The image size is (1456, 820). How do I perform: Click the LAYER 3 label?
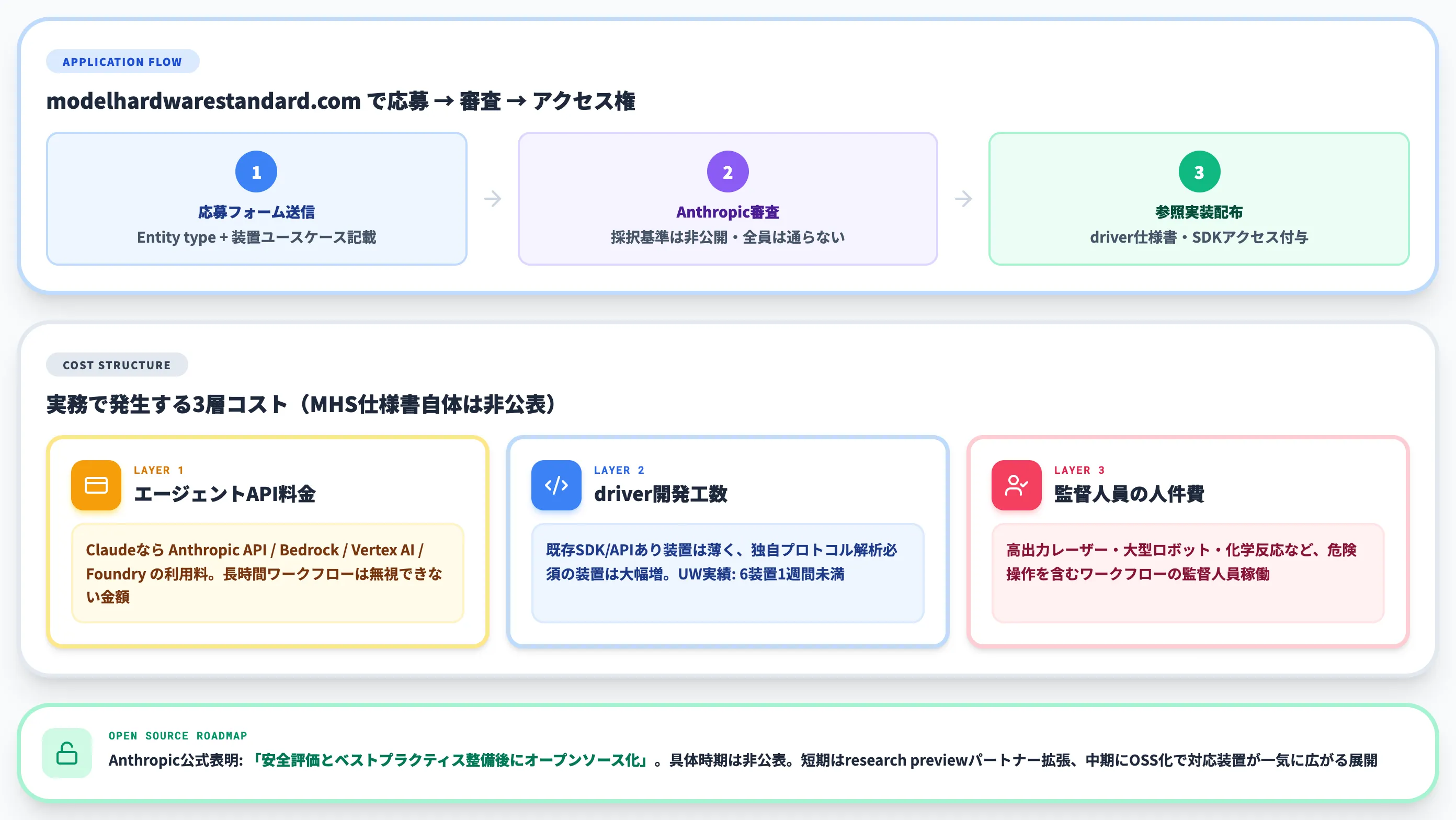1079,470
